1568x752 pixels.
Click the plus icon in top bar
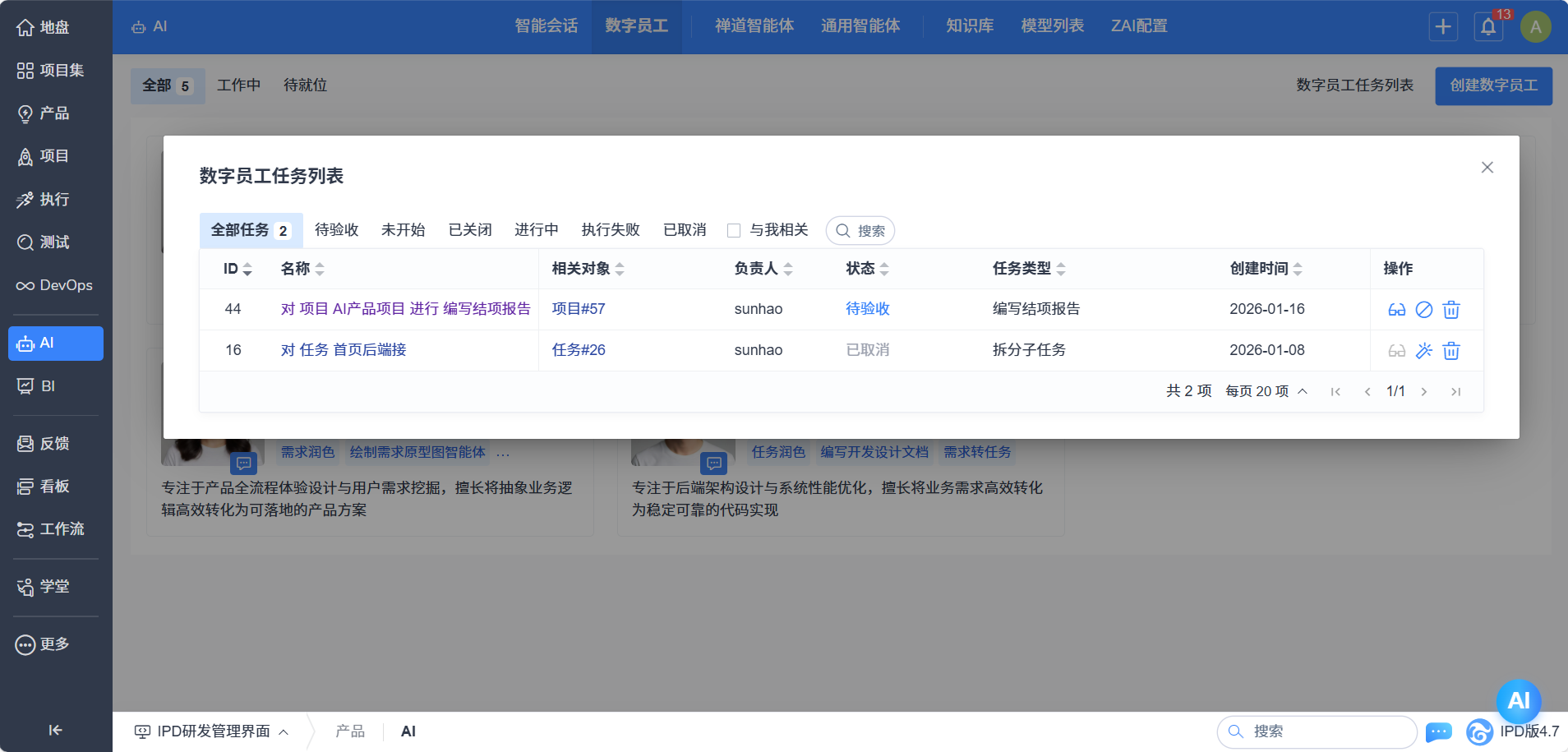point(1443,27)
